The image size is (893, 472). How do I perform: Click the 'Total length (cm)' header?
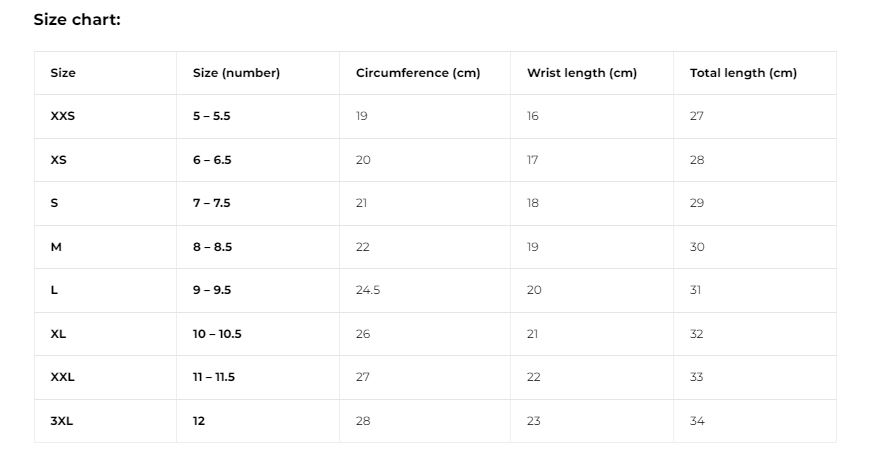pos(743,73)
